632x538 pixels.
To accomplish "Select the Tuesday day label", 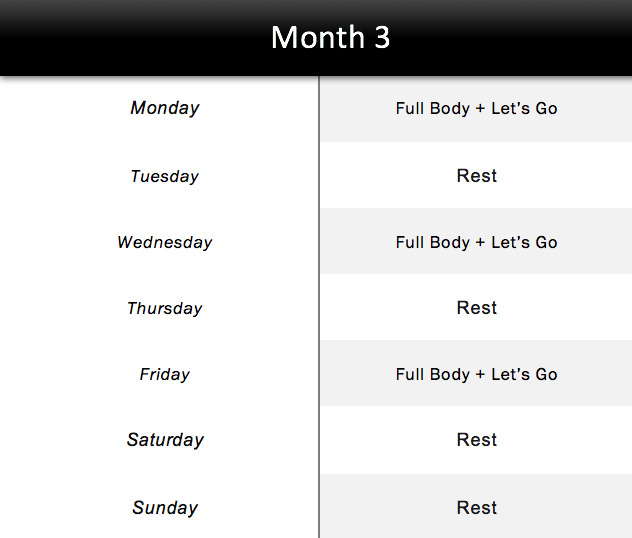I will click(165, 176).
